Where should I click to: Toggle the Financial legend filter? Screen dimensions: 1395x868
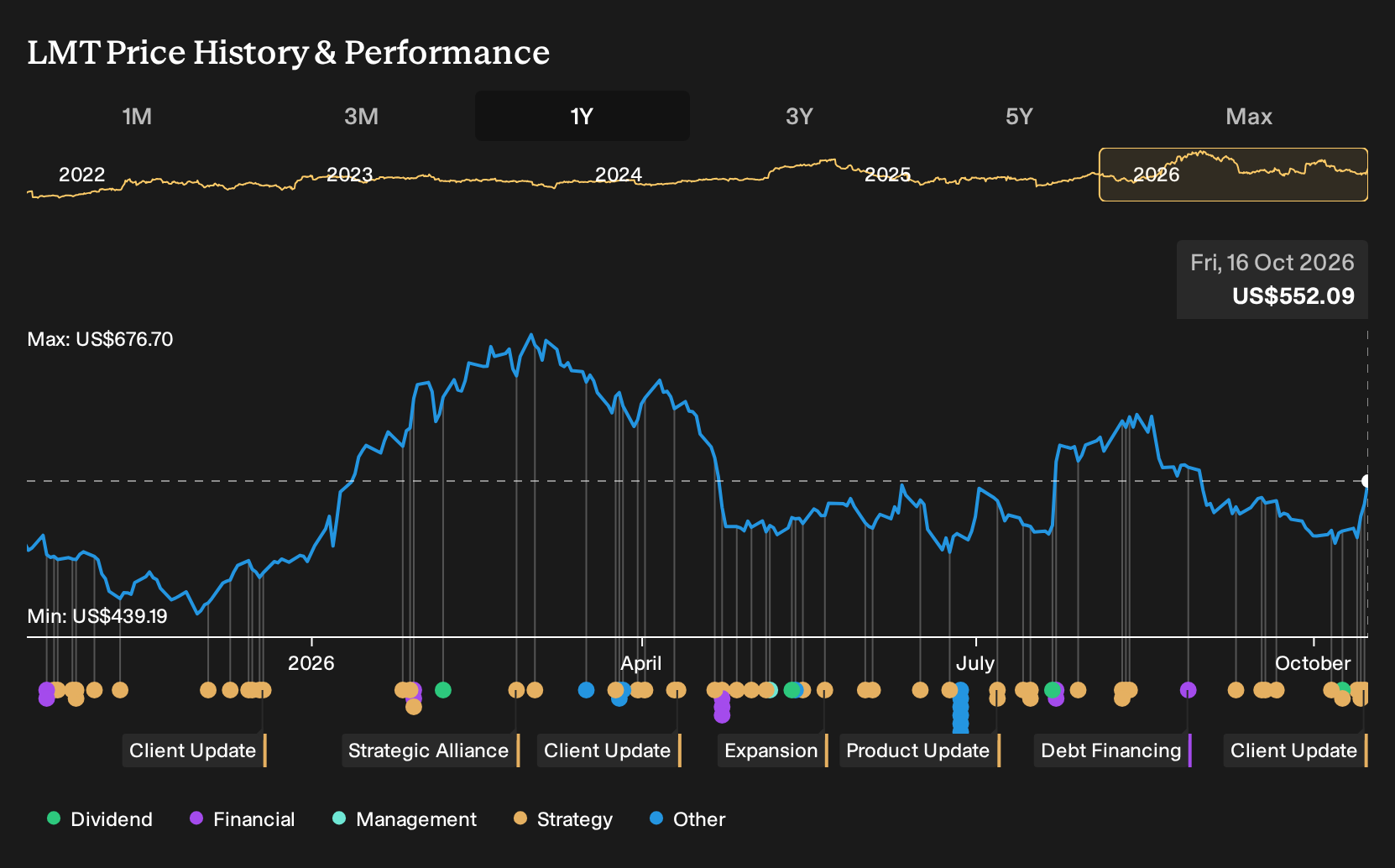[242, 819]
